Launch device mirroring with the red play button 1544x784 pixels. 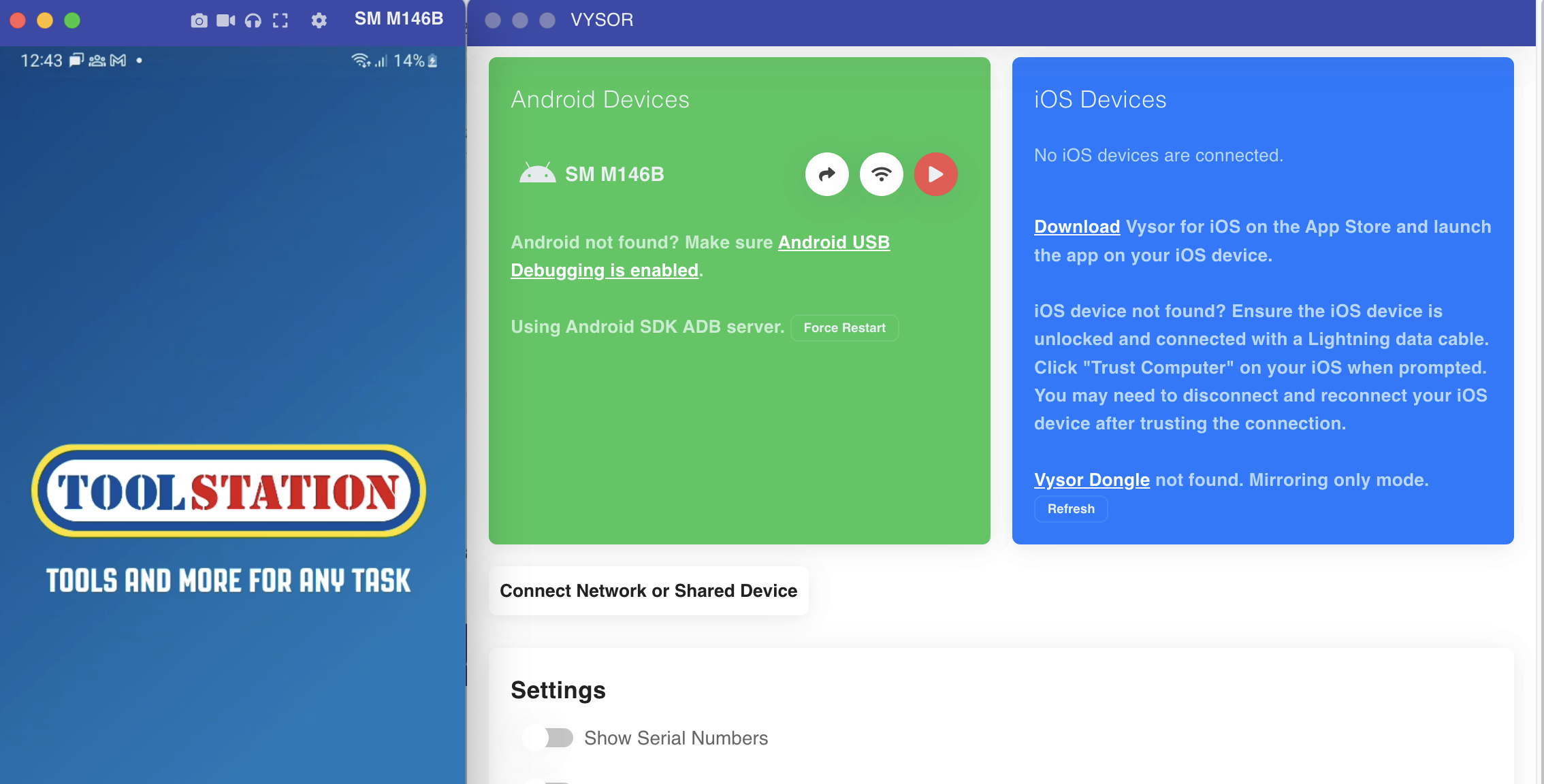[x=935, y=174]
